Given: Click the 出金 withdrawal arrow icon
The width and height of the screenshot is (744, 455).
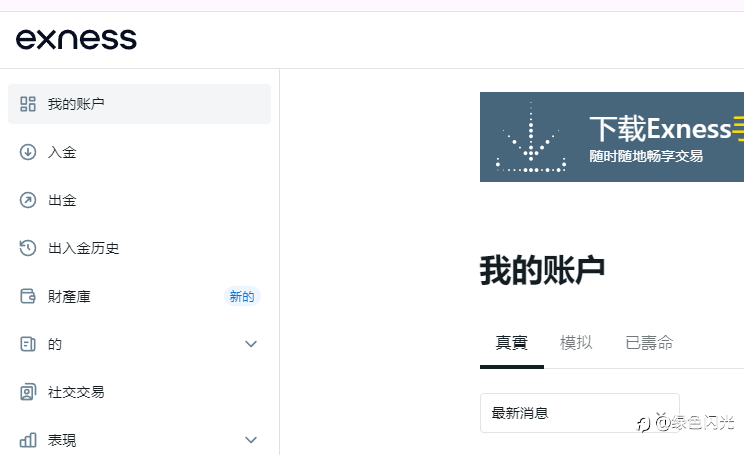Looking at the screenshot, I should 28,200.
